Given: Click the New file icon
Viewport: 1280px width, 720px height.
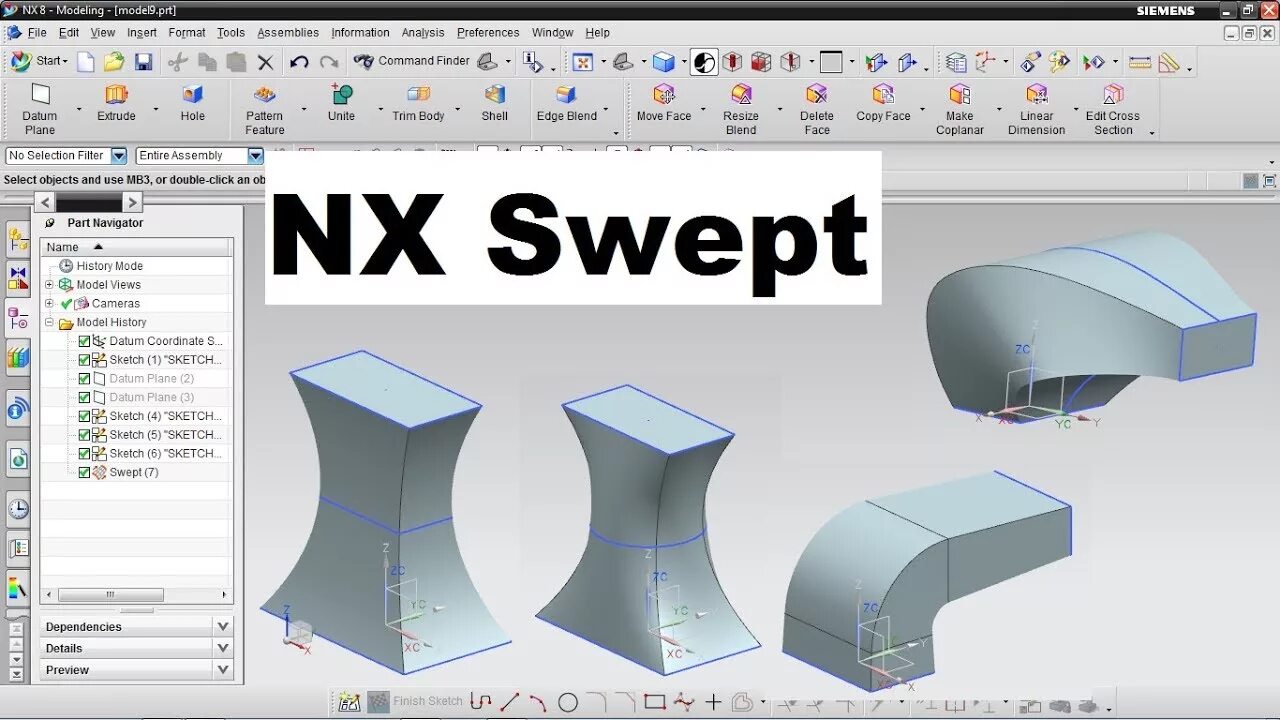Looking at the screenshot, I should pos(86,62).
